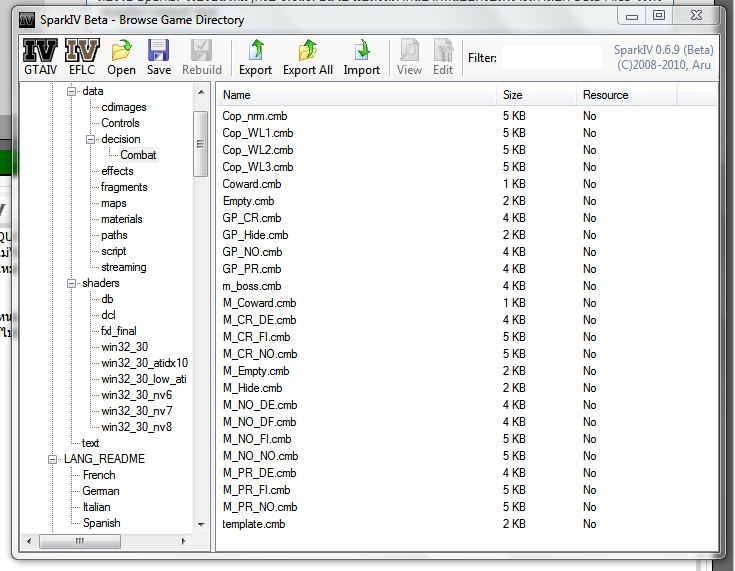Click tree horizontal scroll left arrow
Screen dimensions: 735x571
(29, 541)
